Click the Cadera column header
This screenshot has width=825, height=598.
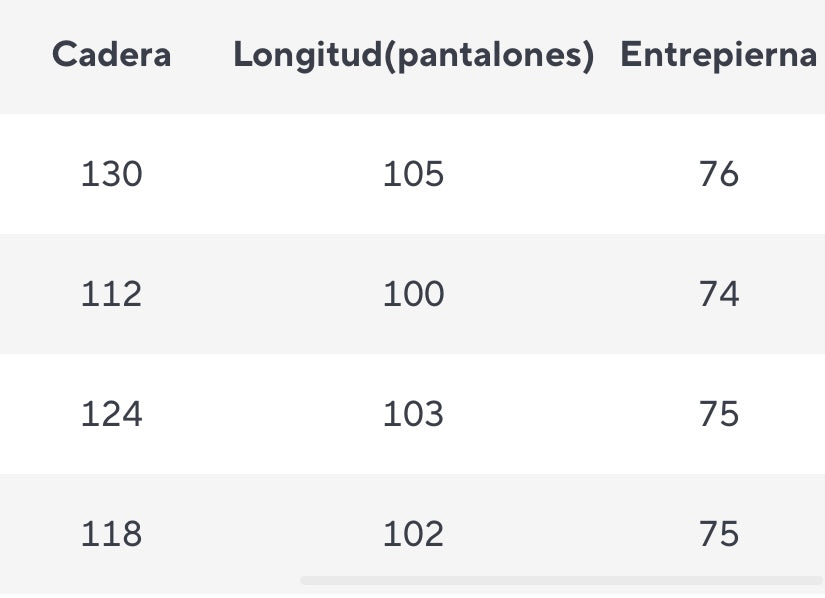click(112, 54)
